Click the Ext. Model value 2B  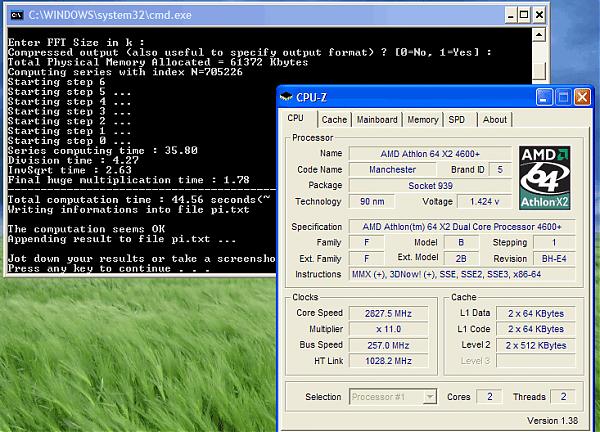pos(461,259)
